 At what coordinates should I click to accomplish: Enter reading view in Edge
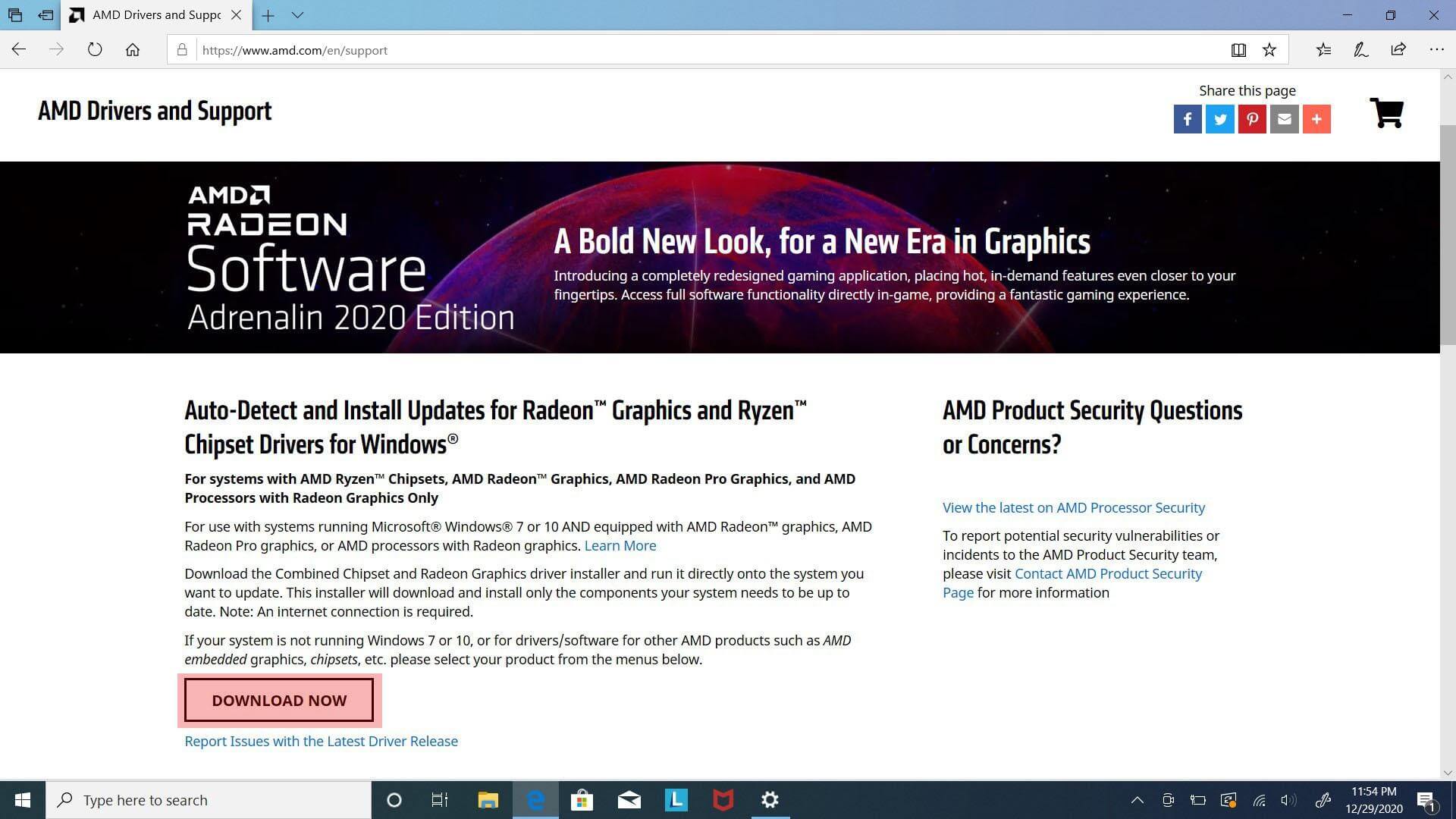click(1239, 50)
